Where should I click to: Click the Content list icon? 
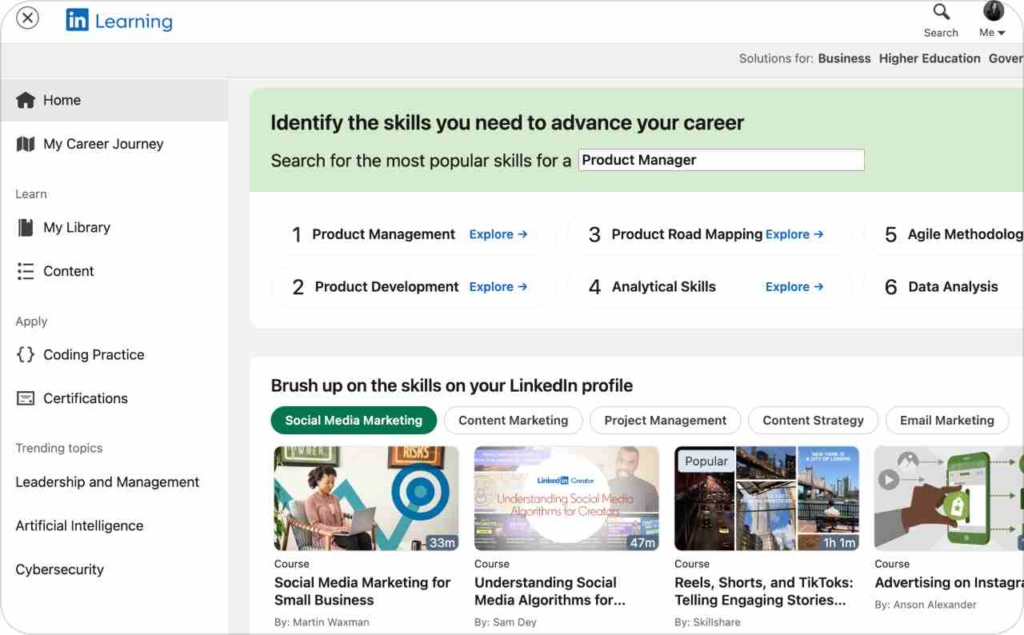25,271
